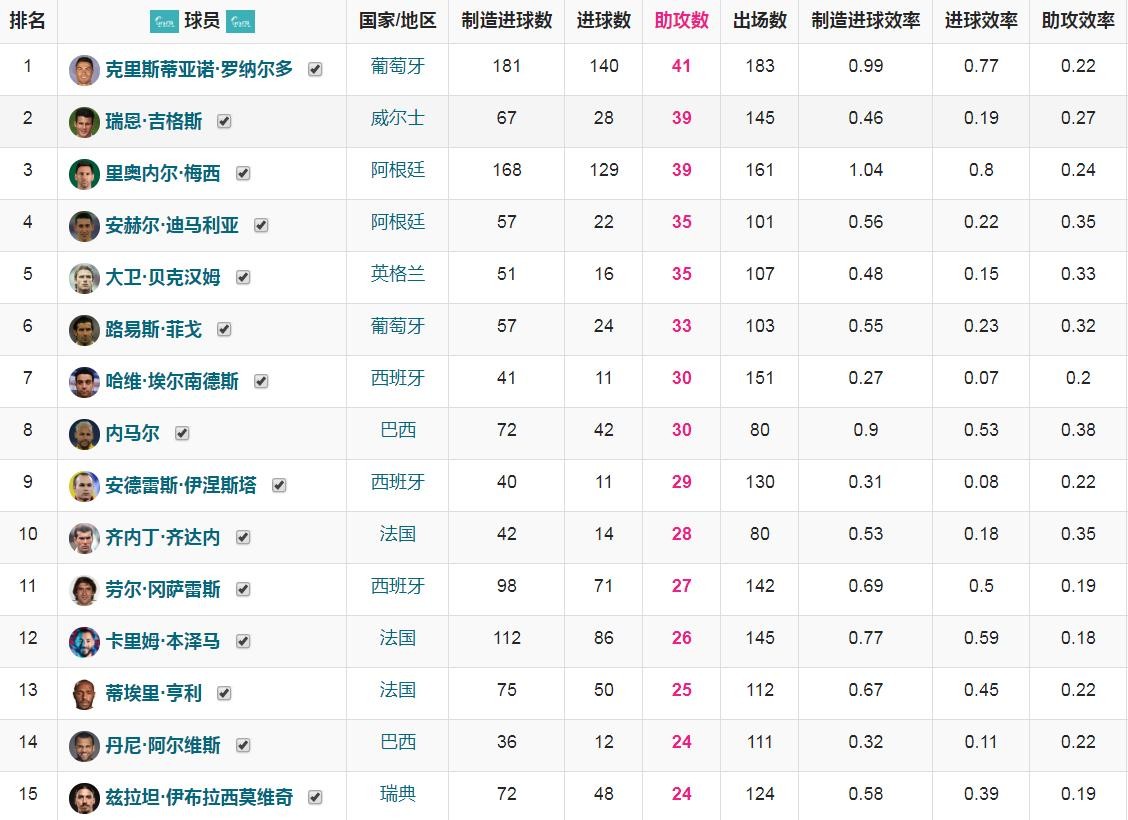Open 齐内丁·齐达内's avatar thumbnail
This screenshot has width=1128, height=820.
(x=84, y=538)
